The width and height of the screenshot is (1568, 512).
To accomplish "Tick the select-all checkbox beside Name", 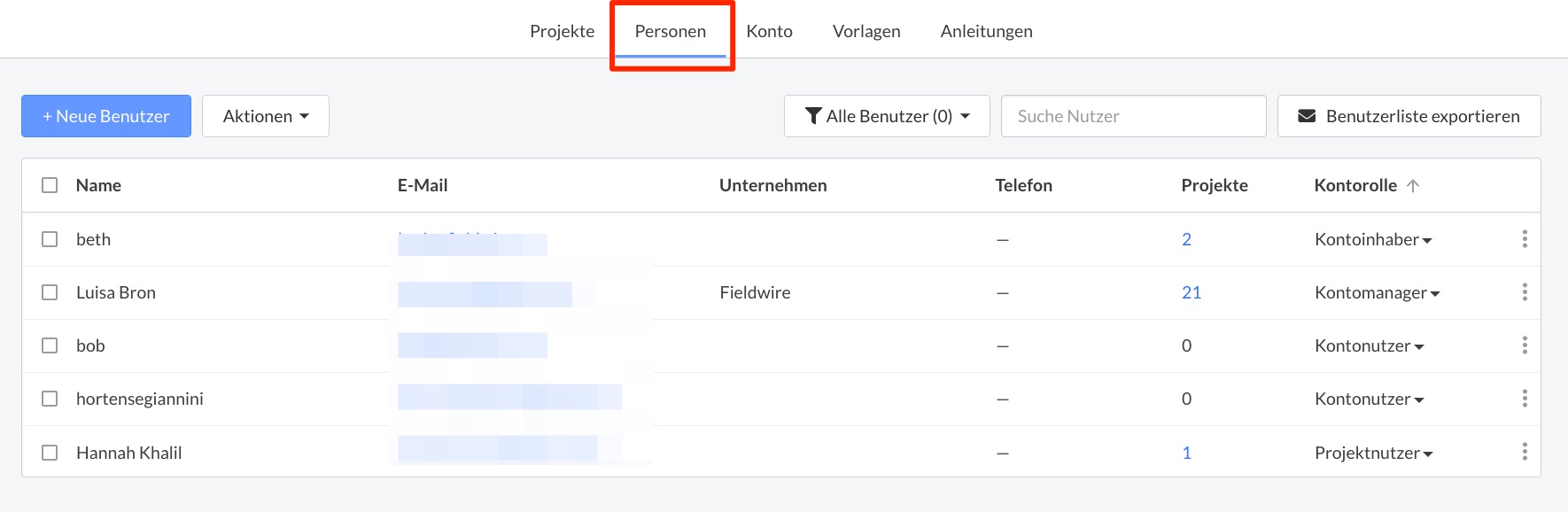I will [x=50, y=185].
